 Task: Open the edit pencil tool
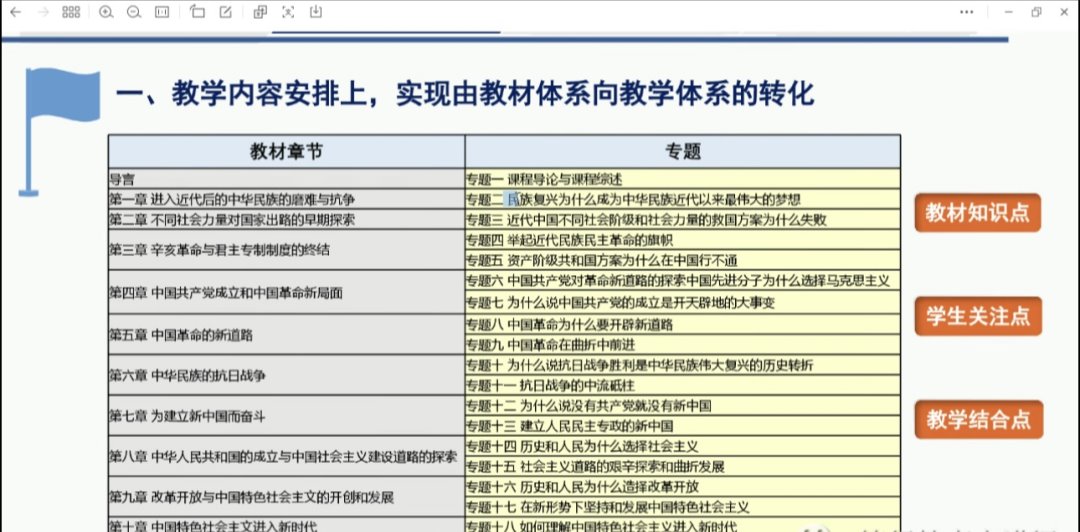pos(226,12)
